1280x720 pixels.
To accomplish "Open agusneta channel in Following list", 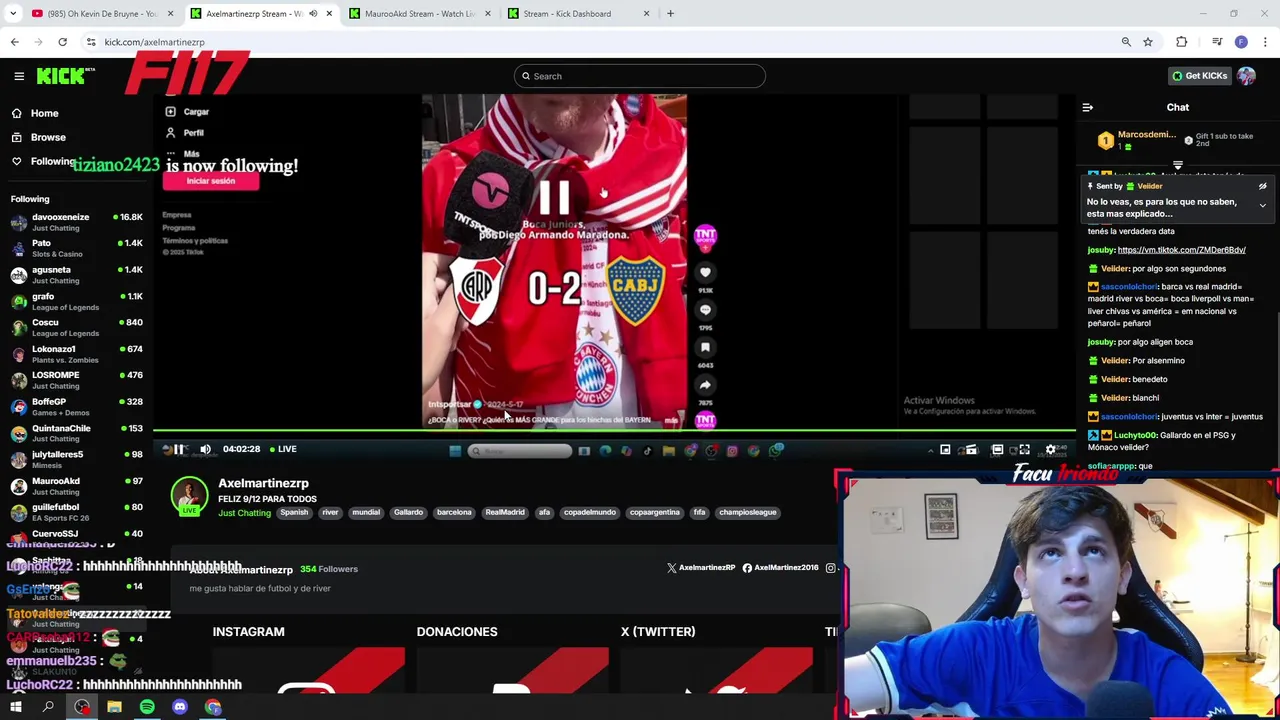I will 77,275.
